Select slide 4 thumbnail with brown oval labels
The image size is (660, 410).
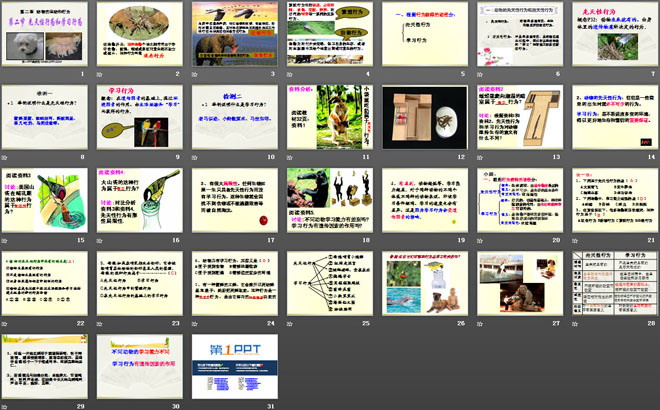(x=330, y=34)
